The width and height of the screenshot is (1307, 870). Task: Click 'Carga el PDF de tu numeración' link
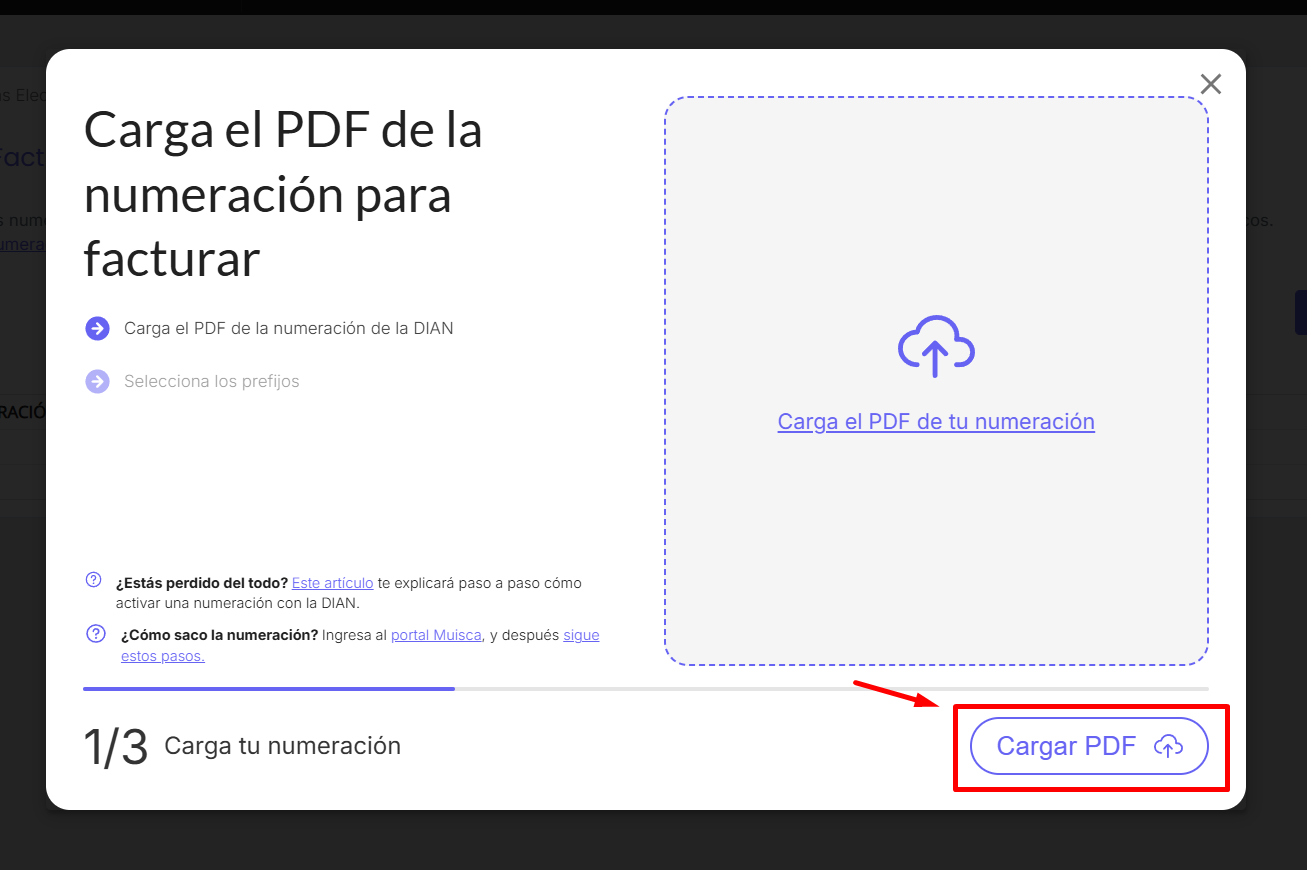click(935, 422)
